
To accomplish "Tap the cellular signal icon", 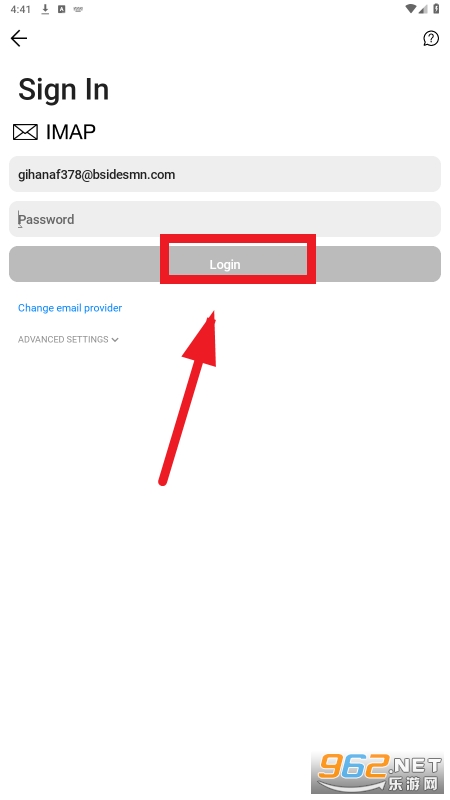I will [x=423, y=8].
